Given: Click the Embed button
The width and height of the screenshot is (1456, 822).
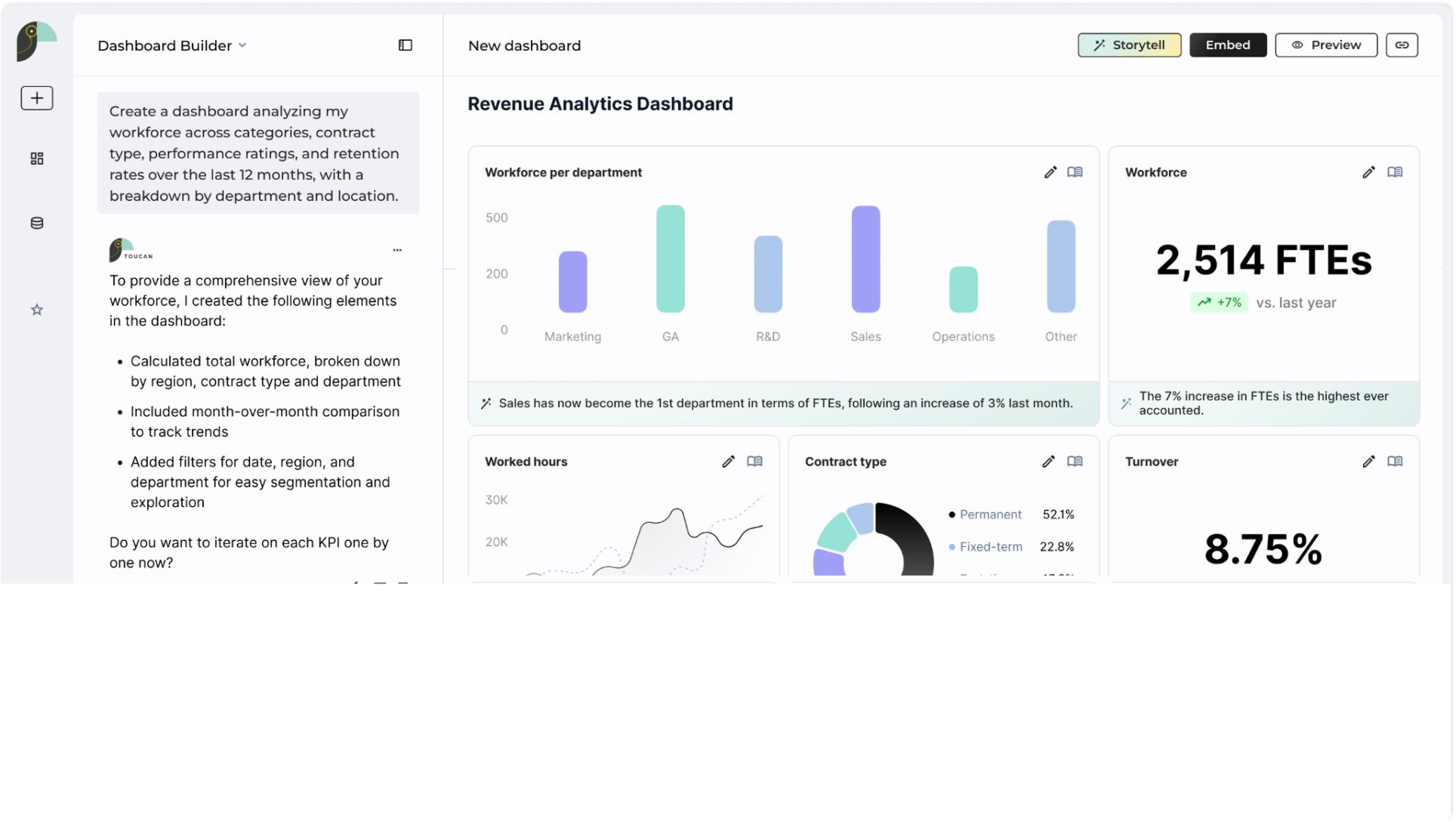Looking at the screenshot, I should 1227,45.
